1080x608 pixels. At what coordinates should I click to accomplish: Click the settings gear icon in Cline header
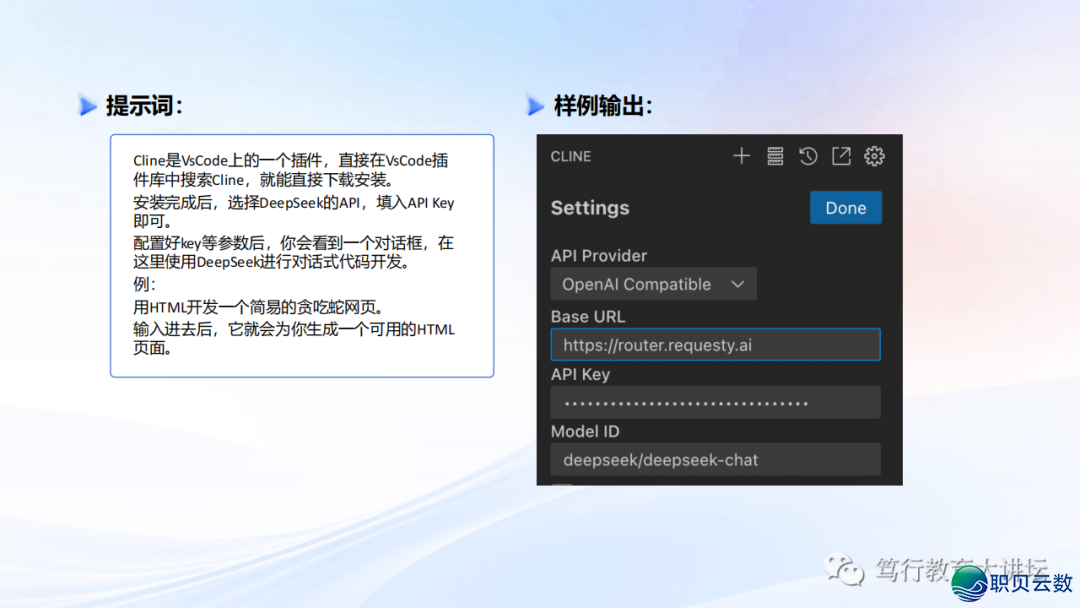click(x=874, y=156)
